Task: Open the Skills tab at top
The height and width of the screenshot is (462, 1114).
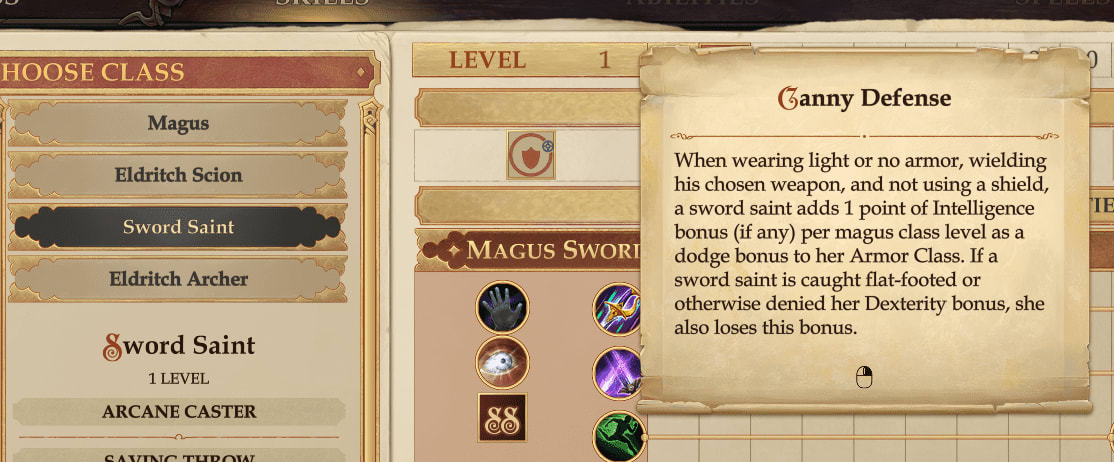Action: pyautogui.click(x=322, y=3)
